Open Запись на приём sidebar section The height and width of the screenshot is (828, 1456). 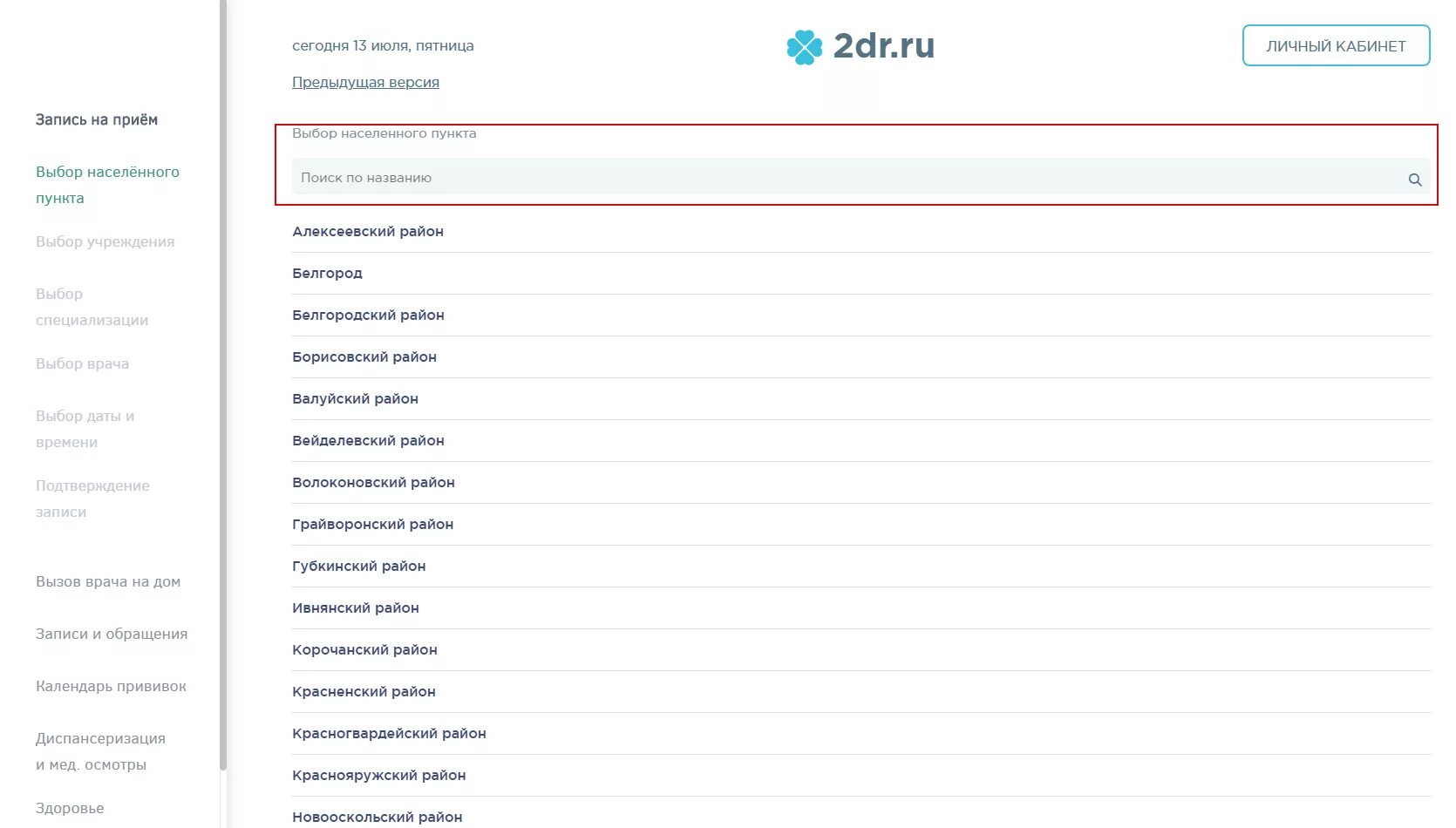coord(96,119)
